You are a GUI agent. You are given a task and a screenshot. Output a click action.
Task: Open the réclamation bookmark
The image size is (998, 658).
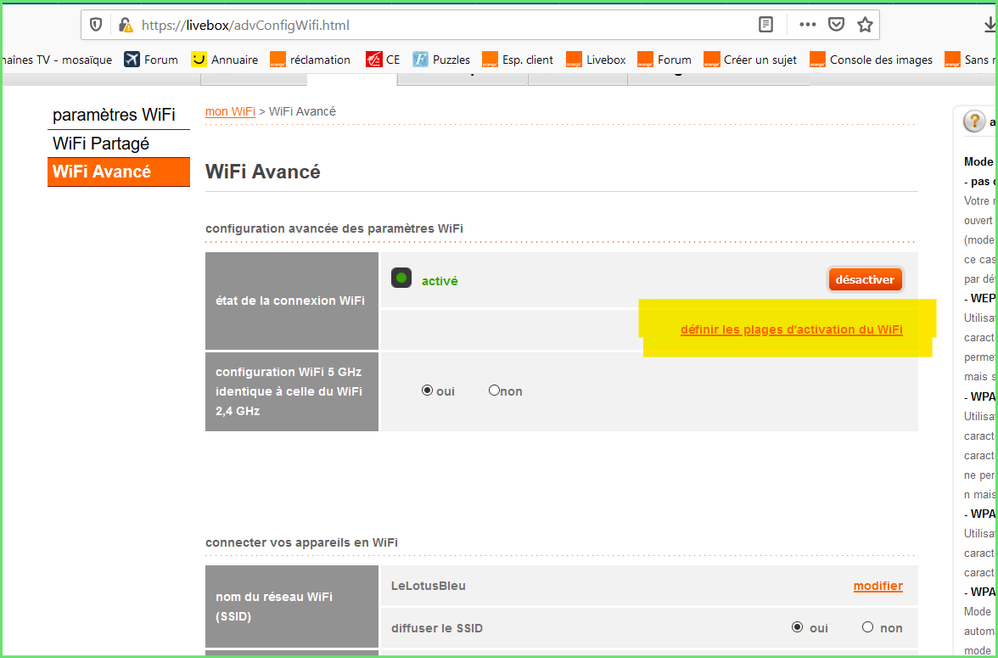point(310,60)
